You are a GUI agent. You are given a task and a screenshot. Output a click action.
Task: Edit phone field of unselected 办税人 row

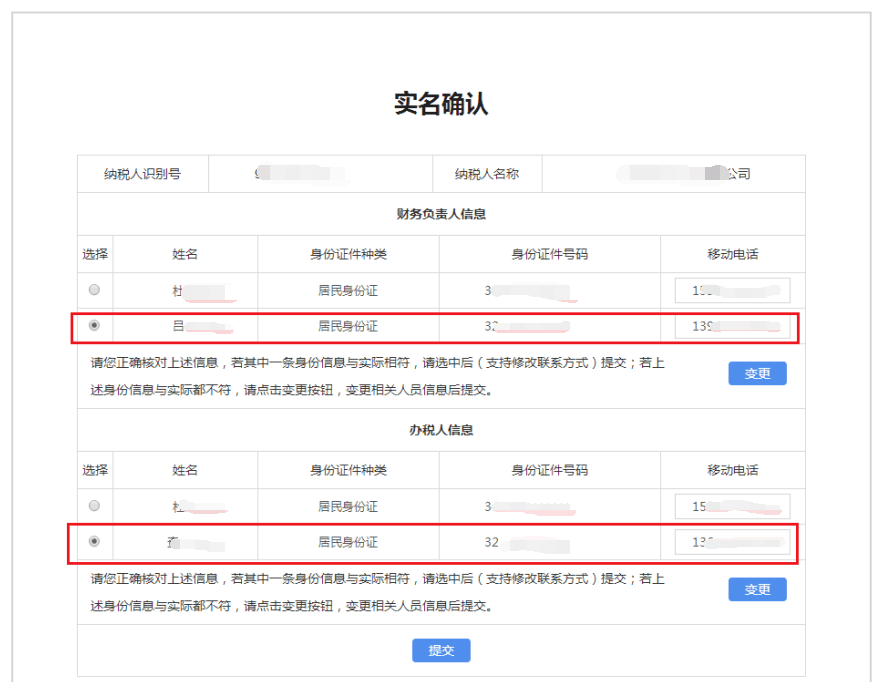(732, 506)
